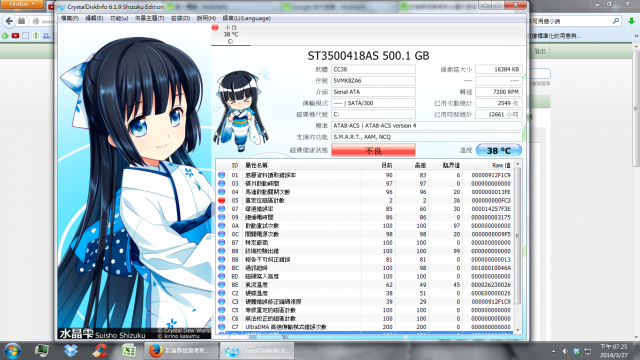The height and width of the screenshot is (360, 640).
Task: Open the 功能(u) Function menu
Action: pos(119,18)
